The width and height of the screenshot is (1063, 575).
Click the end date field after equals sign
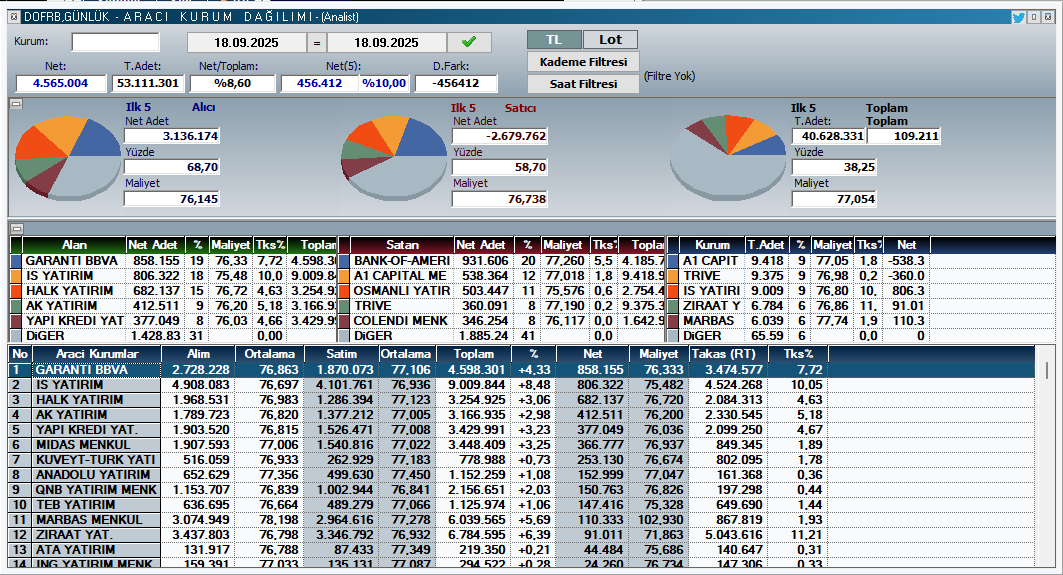(x=386, y=42)
